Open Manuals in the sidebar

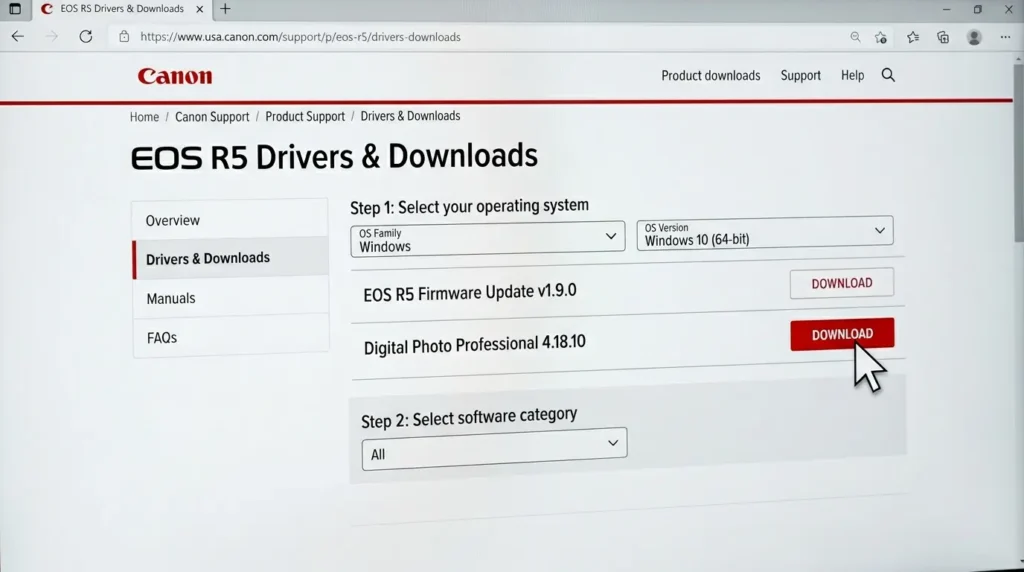[x=230, y=298]
